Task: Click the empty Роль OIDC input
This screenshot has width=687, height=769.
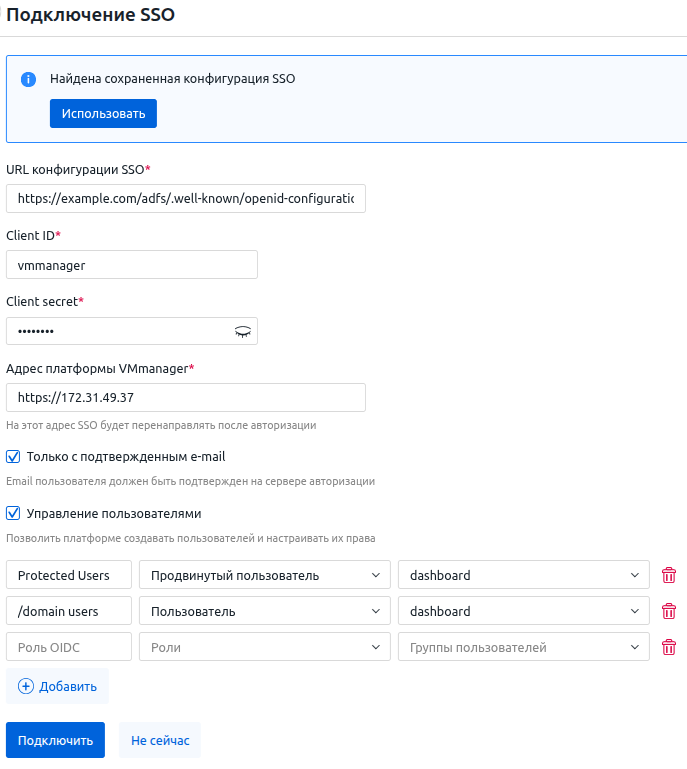Action: (69, 647)
